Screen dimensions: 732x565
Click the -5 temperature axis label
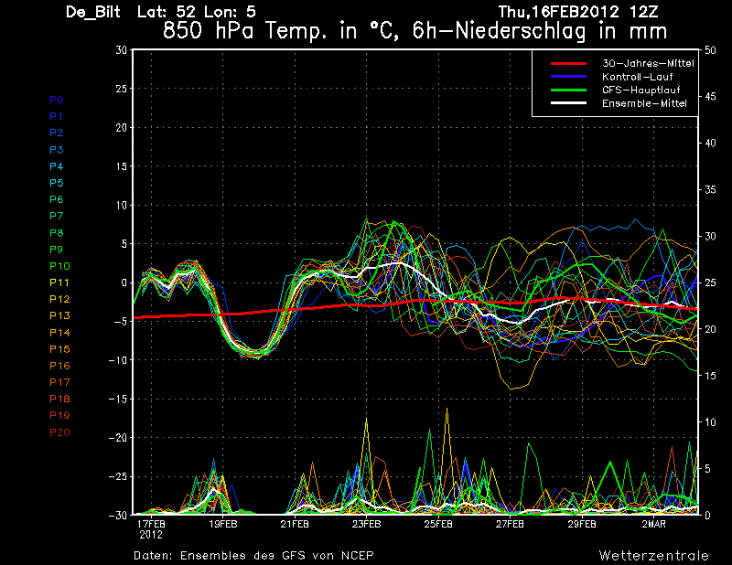120,321
